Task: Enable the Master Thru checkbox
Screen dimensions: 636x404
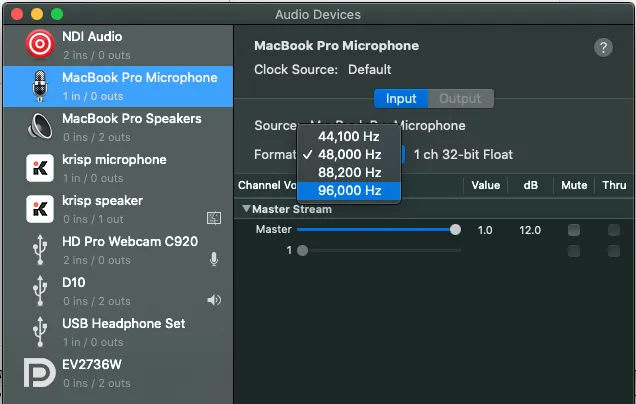Action: 613,230
